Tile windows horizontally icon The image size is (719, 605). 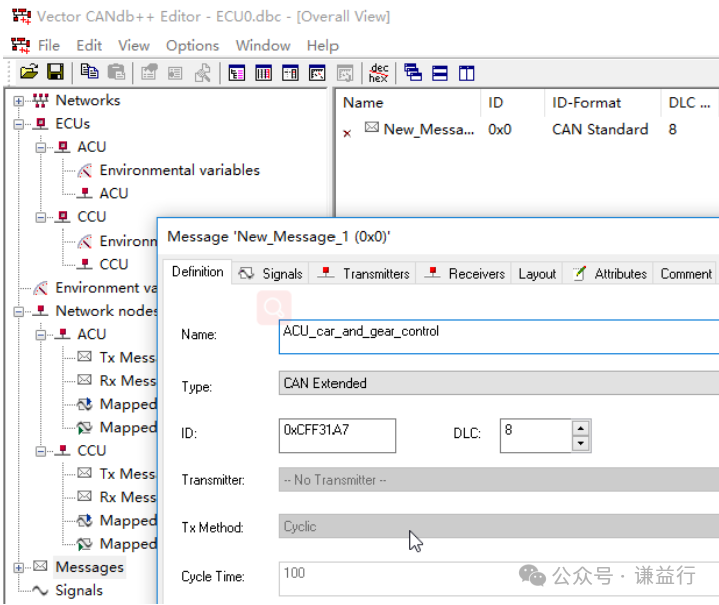click(x=440, y=73)
